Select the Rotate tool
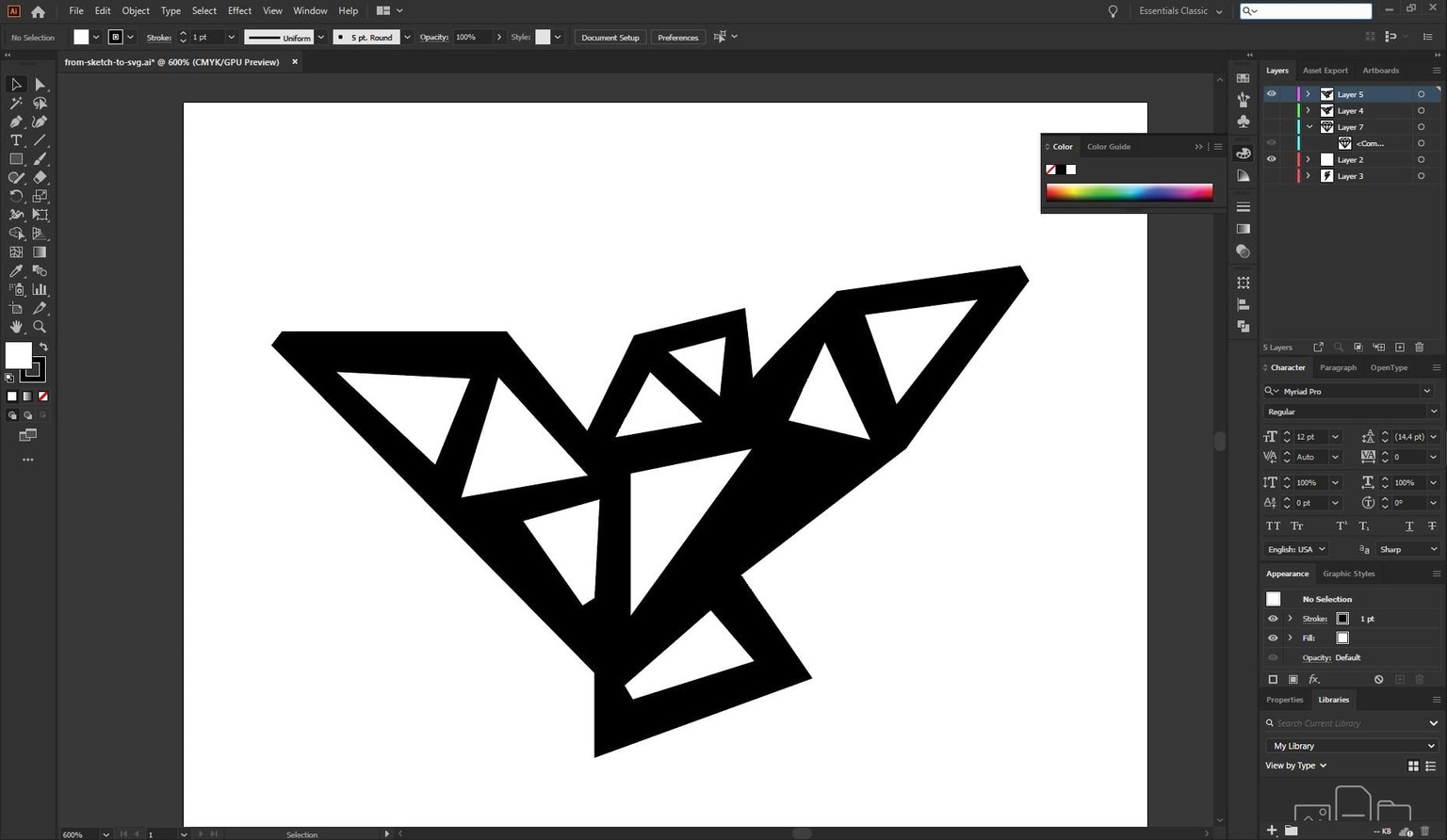The width and height of the screenshot is (1447, 840). coord(16,196)
